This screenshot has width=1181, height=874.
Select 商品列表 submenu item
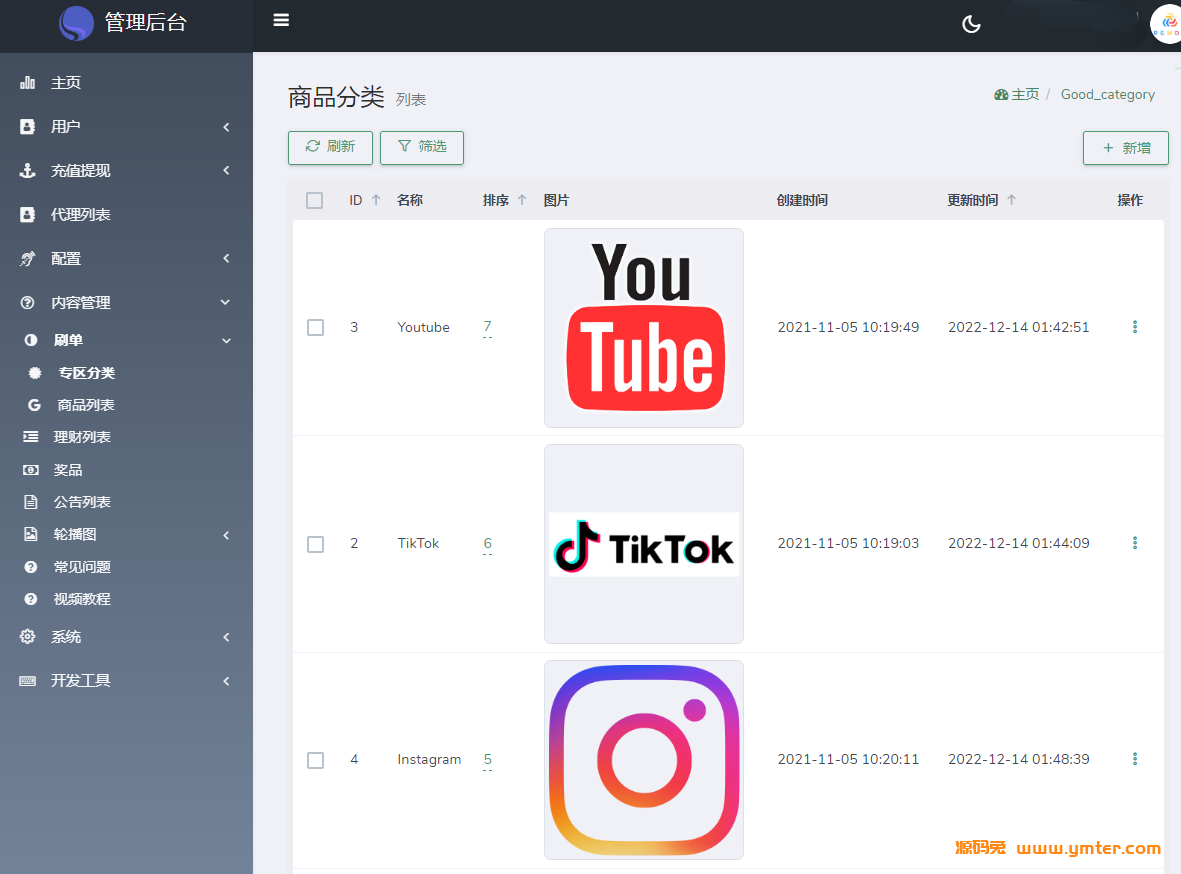coord(86,405)
